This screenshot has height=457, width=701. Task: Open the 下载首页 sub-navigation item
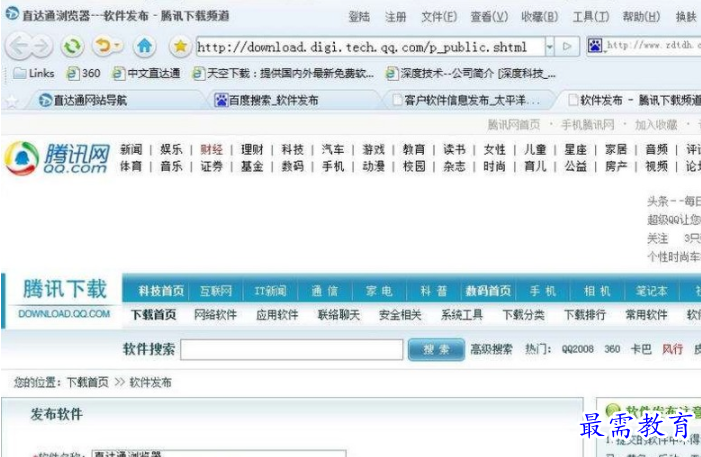(x=153, y=315)
